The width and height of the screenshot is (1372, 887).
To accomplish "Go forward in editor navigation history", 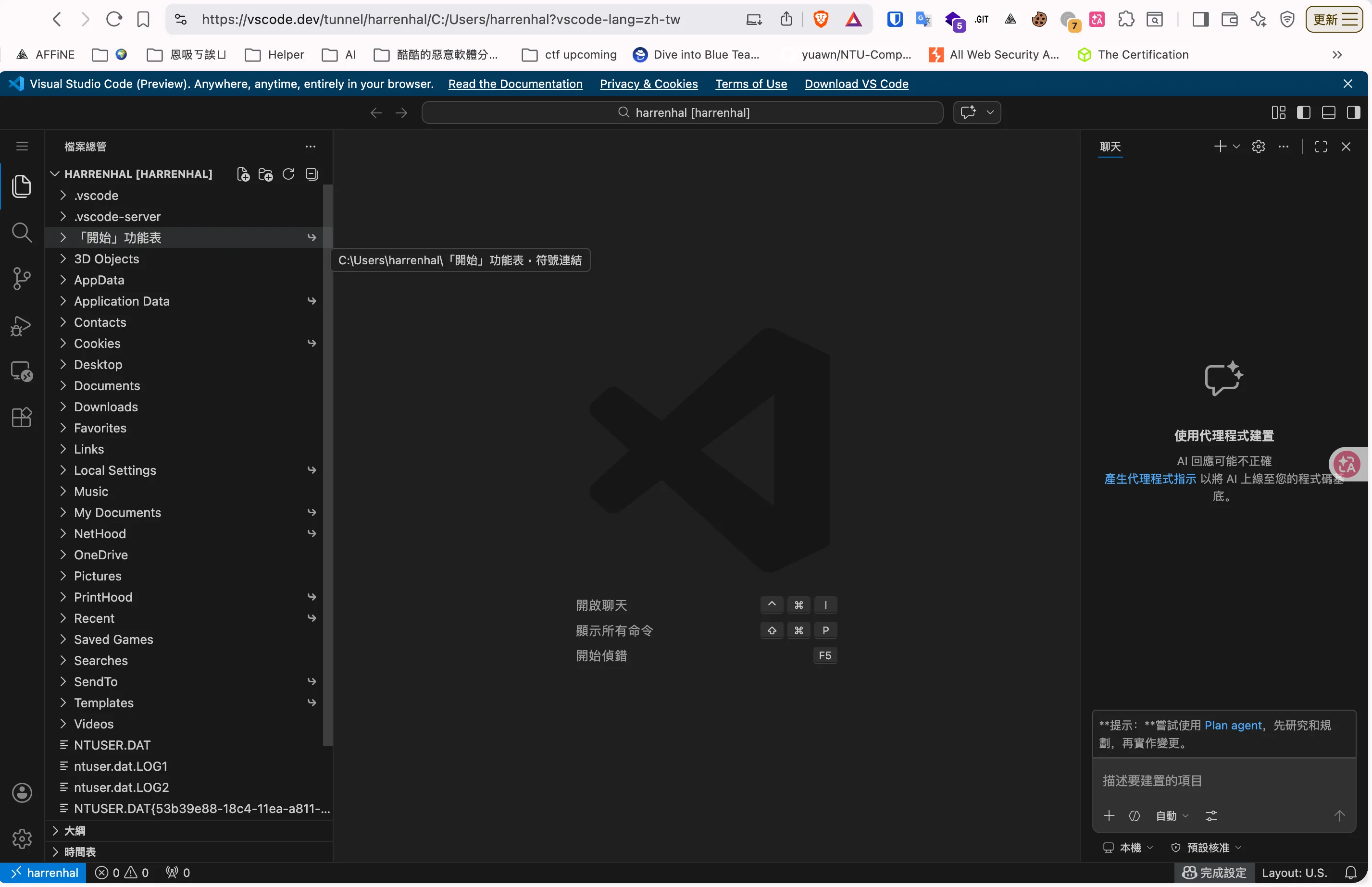I will [401, 113].
